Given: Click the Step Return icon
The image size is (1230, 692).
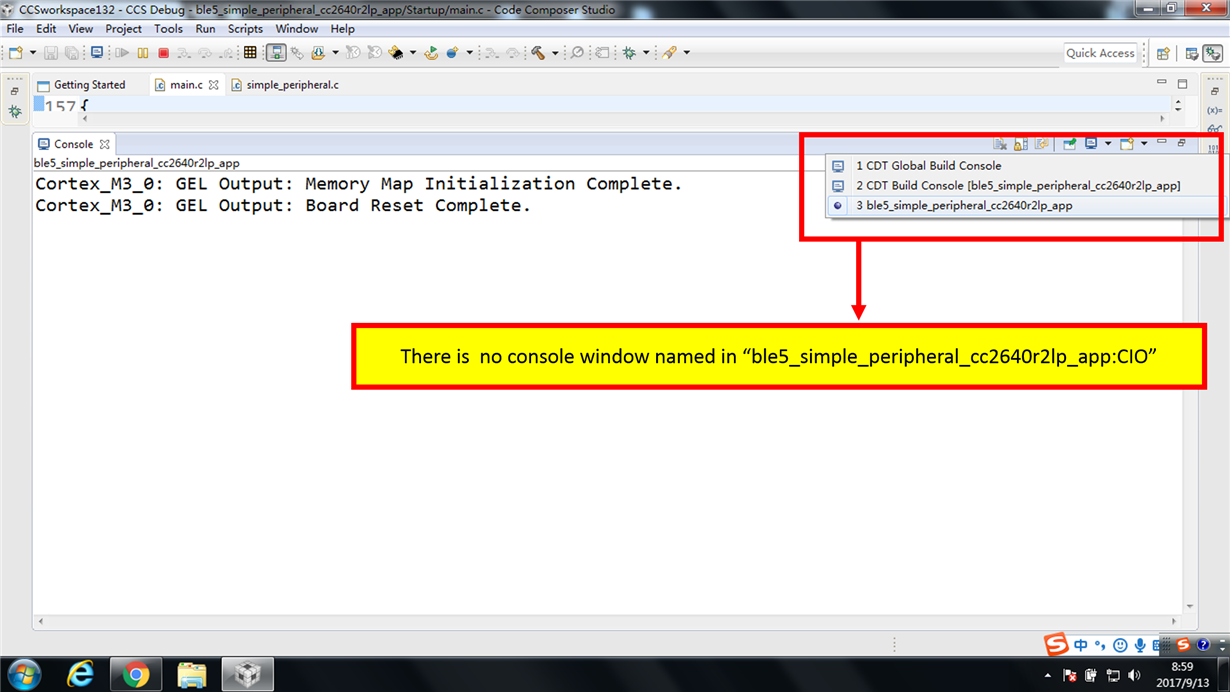Looking at the screenshot, I should (227, 53).
